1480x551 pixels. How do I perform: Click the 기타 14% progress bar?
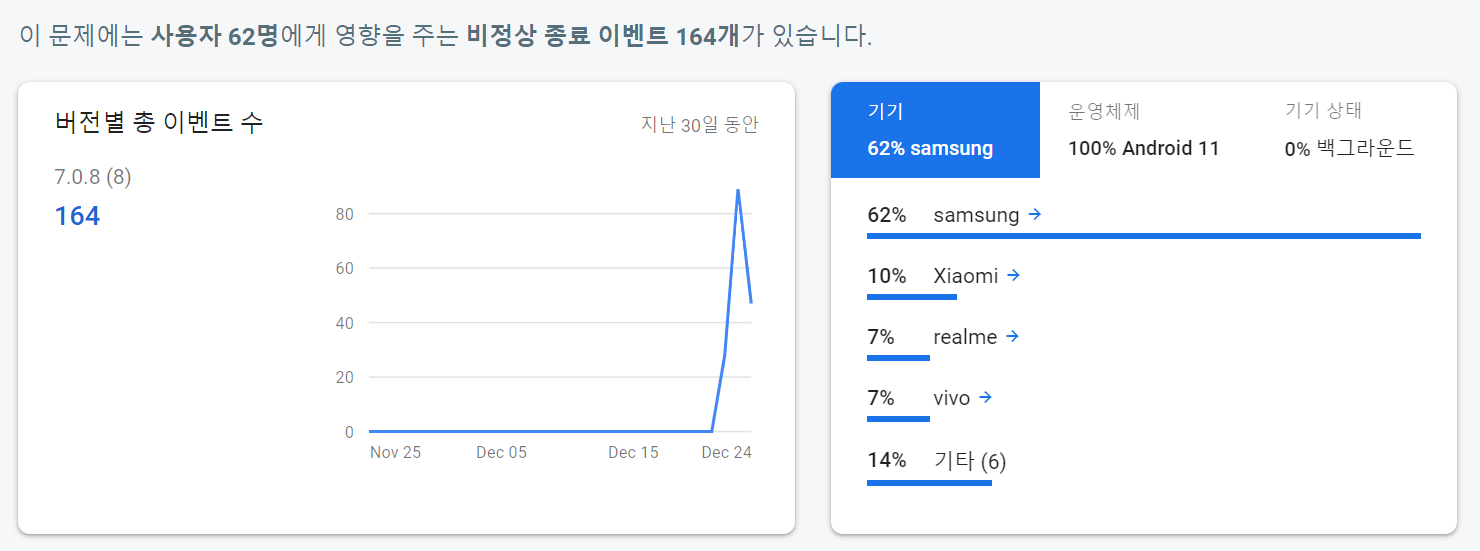click(929, 483)
